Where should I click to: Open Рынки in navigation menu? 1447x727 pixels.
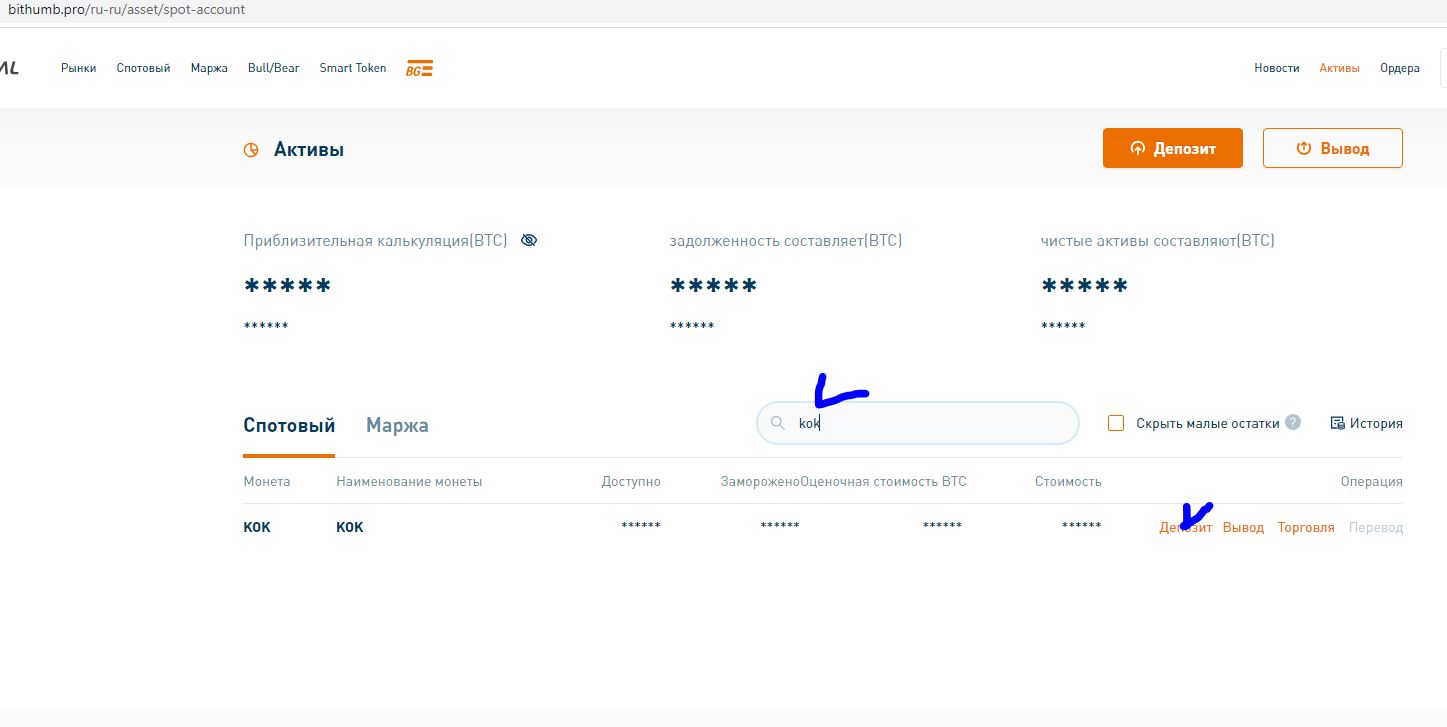79,68
